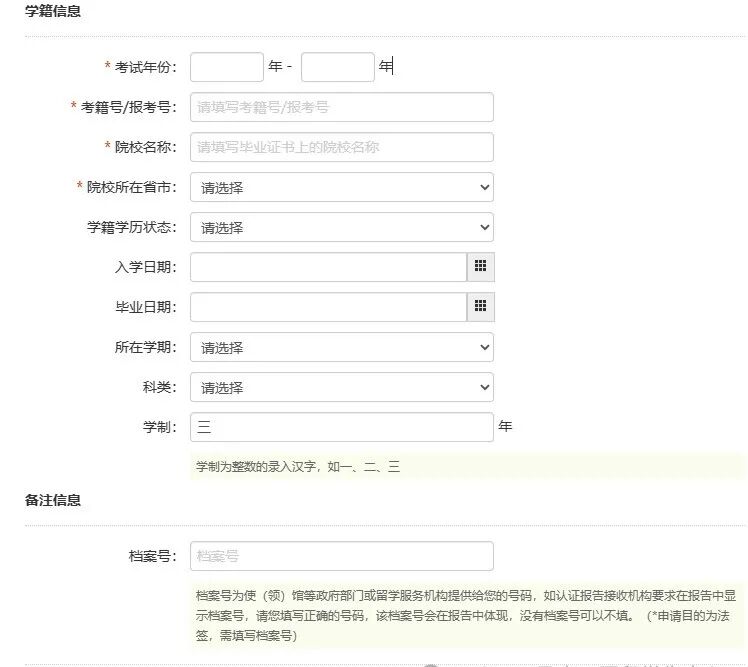This screenshot has height=667, width=748.
Task: Click the 档案号 explanation note text
Action: tap(466, 615)
